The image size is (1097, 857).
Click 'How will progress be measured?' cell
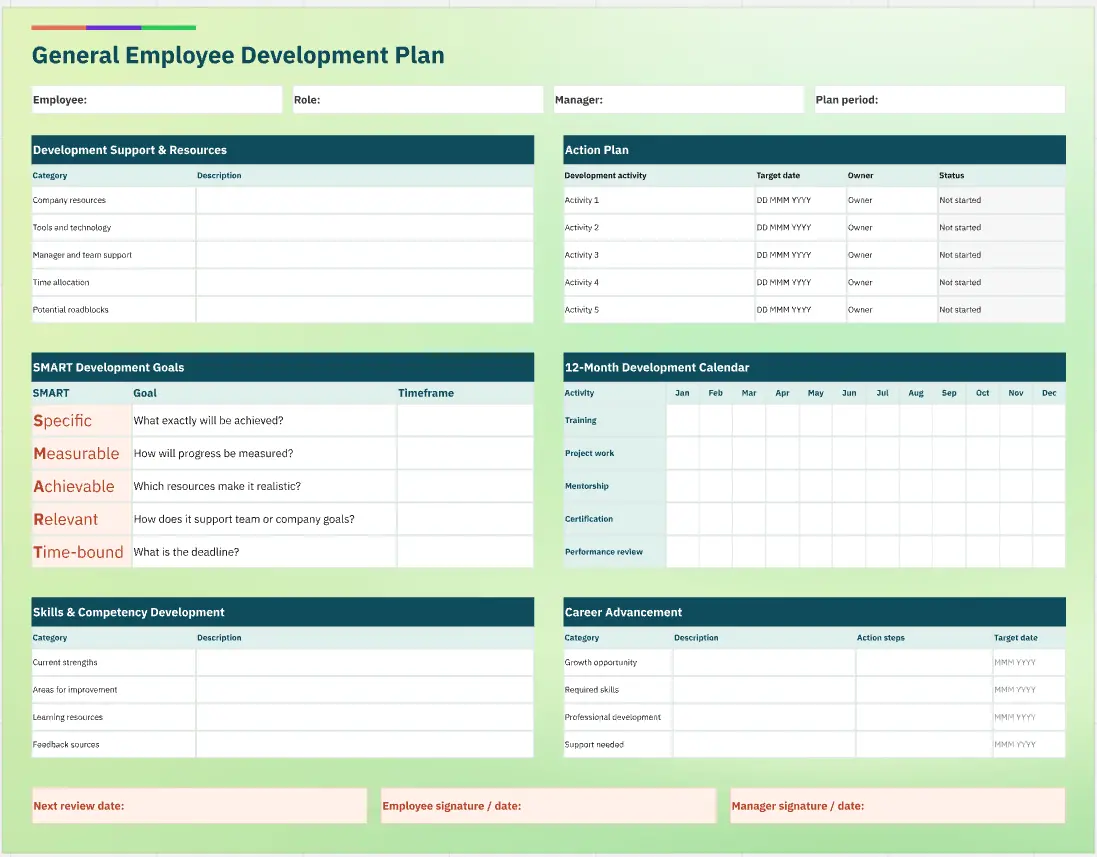pos(264,453)
